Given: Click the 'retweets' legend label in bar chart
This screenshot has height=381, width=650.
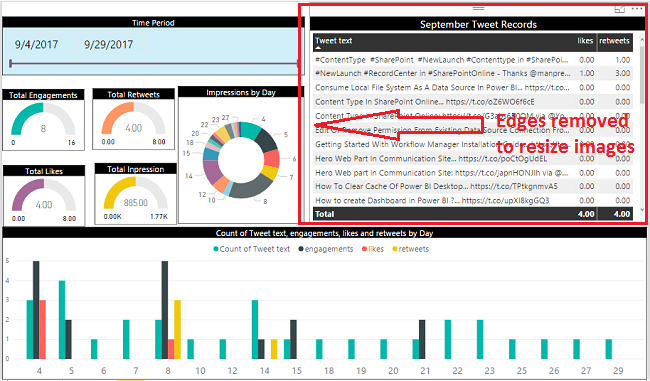Looking at the screenshot, I should (x=414, y=249).
